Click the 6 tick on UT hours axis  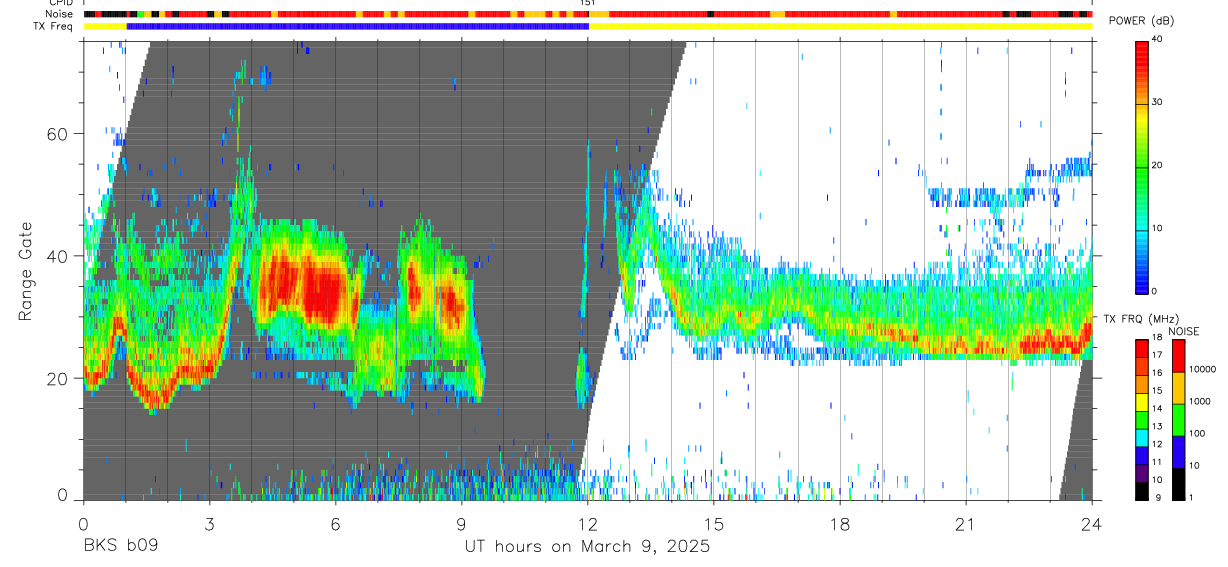(335, 522)
